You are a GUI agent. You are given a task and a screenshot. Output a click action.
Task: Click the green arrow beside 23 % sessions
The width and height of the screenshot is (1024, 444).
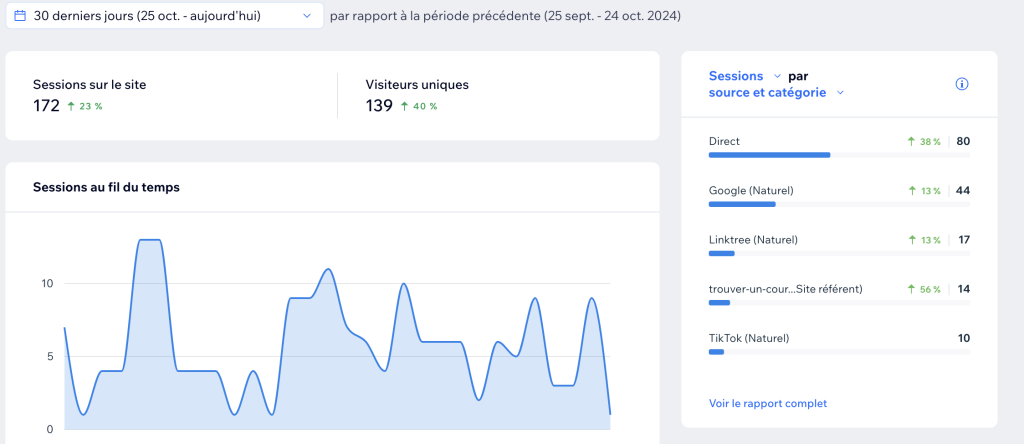72,106
